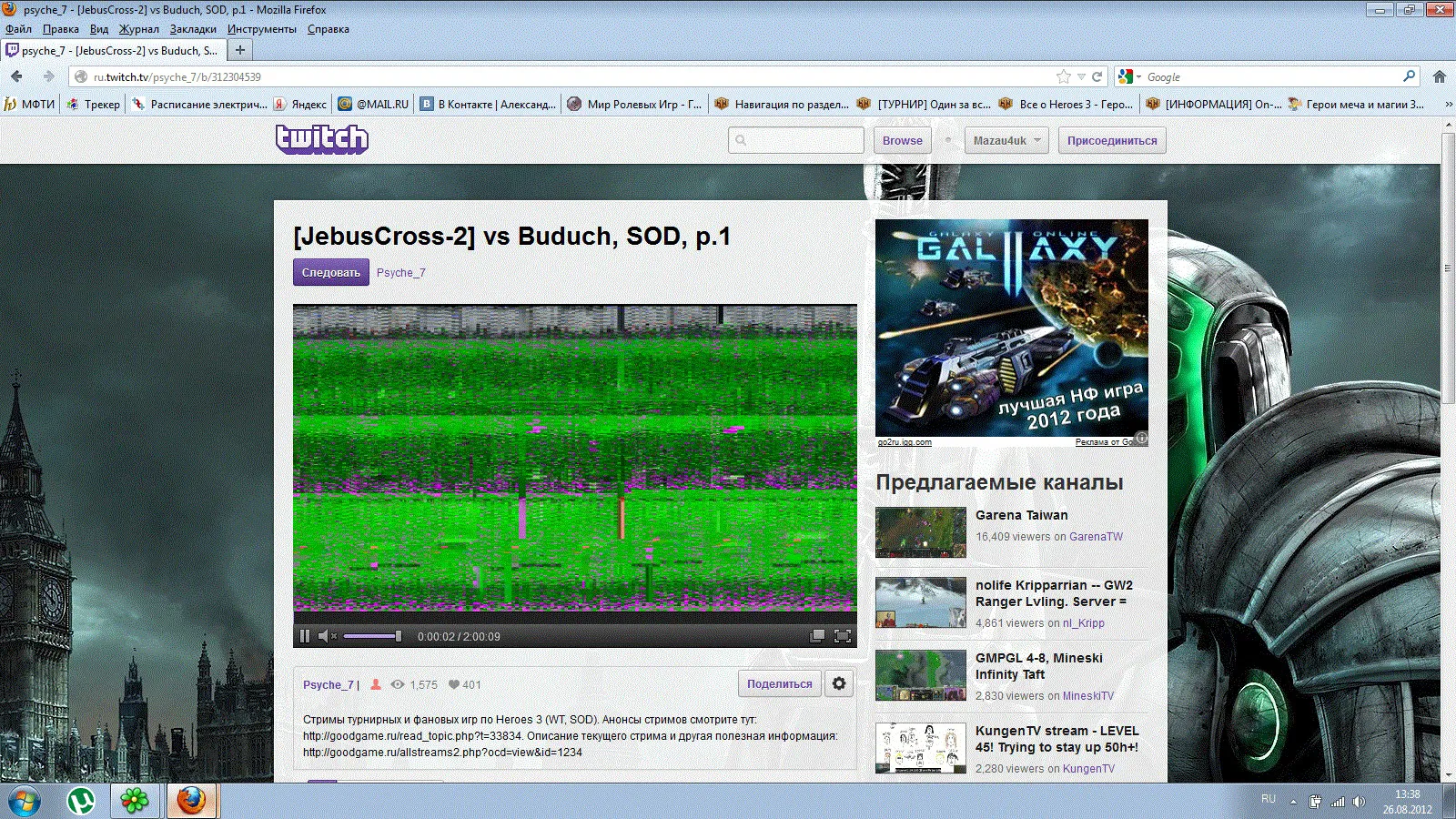The image size is (1456, 819).
Task: Show hidden system tray icons
Action: coord(1293,802)
